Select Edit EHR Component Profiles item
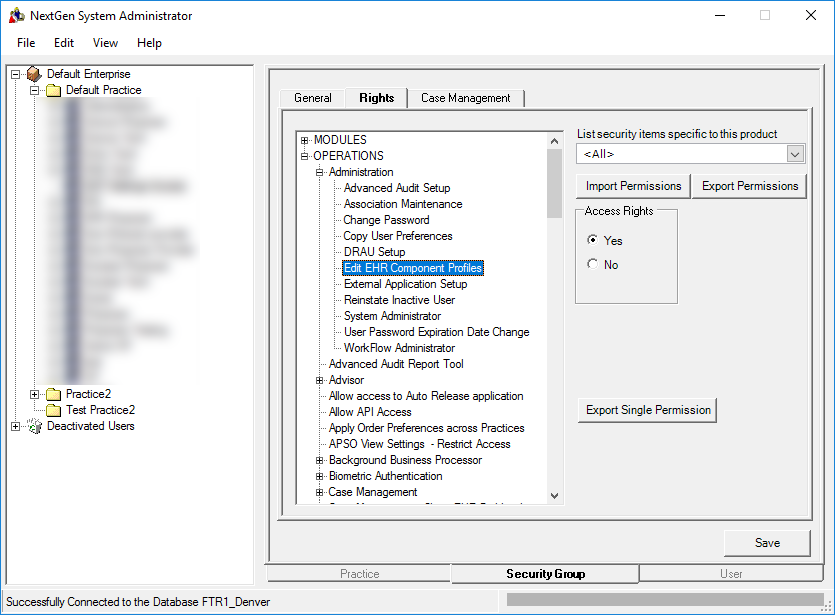 coord(413,268)
